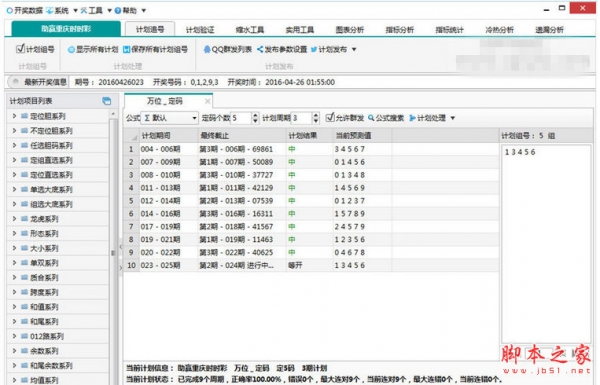
Task: Expand 不定位胆系列 tree item
Action: pyautogui.click(x=14, y=131)
